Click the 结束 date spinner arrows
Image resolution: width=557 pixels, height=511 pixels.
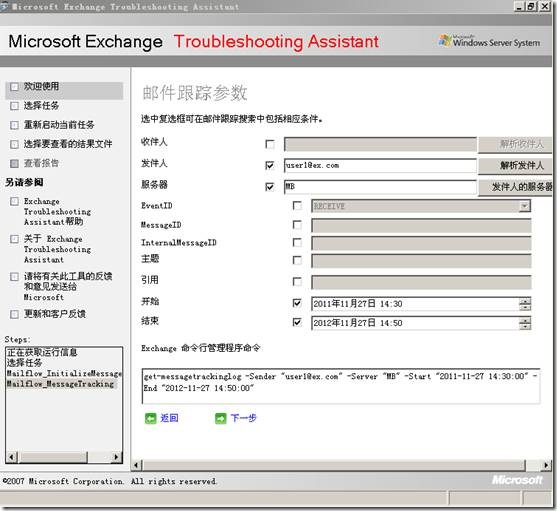[525, 323]
